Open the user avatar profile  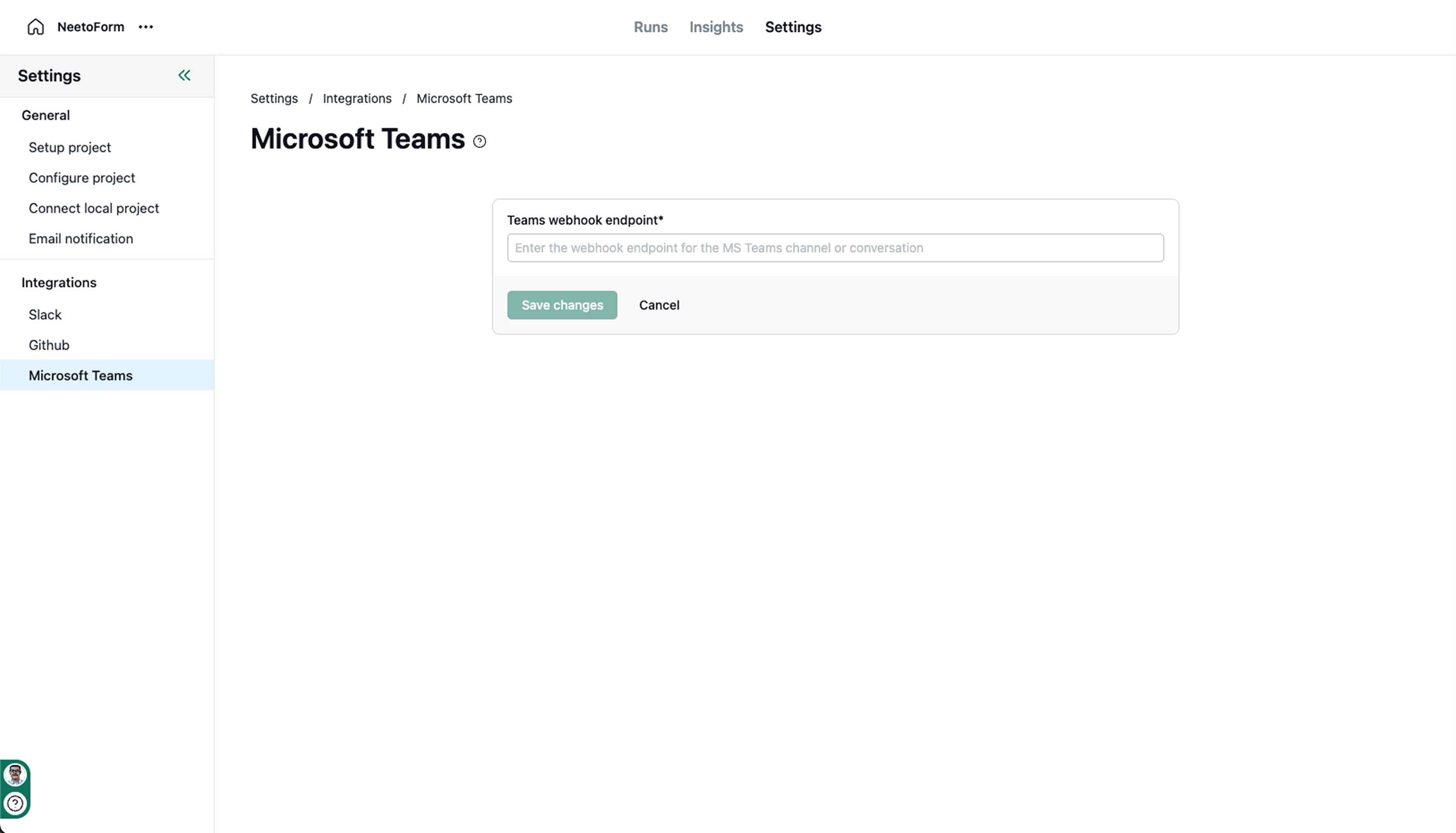(15, 775)
